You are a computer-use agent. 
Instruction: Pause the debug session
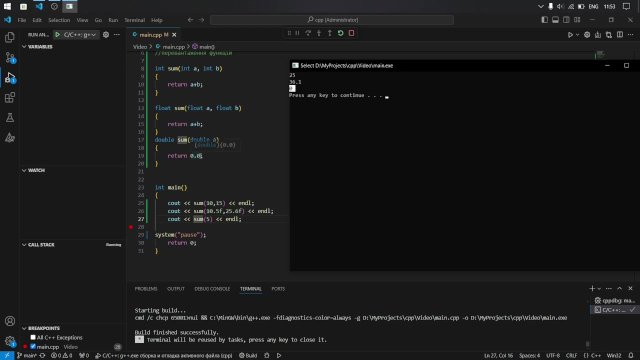coord(298,33)
